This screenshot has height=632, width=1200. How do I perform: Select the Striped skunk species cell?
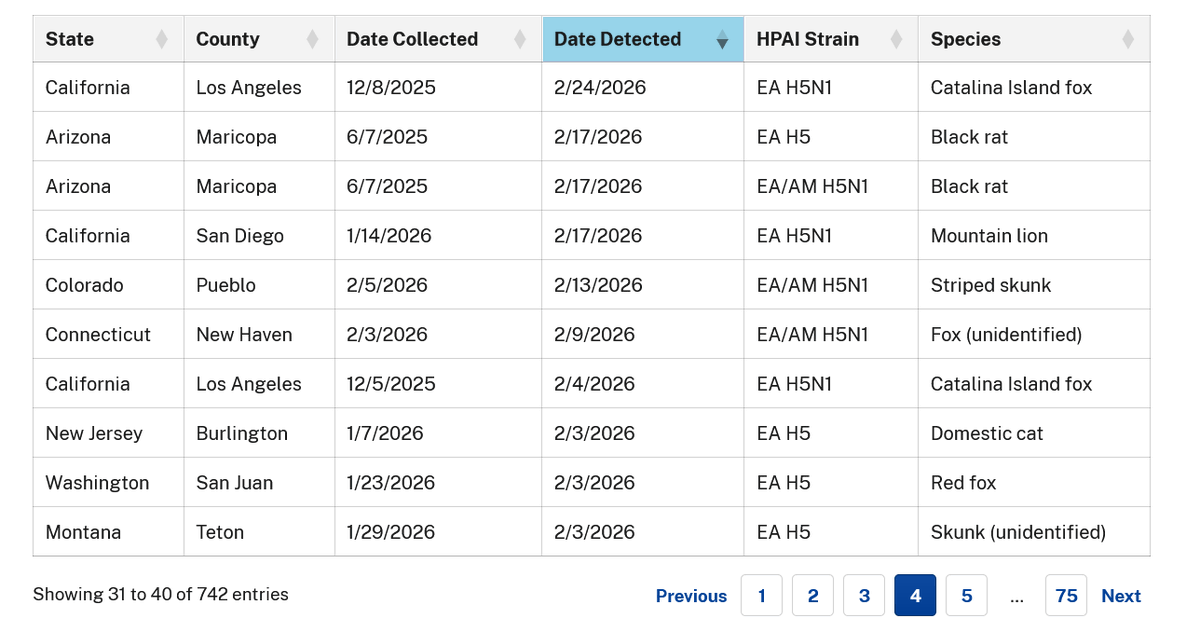[1034, 285]
